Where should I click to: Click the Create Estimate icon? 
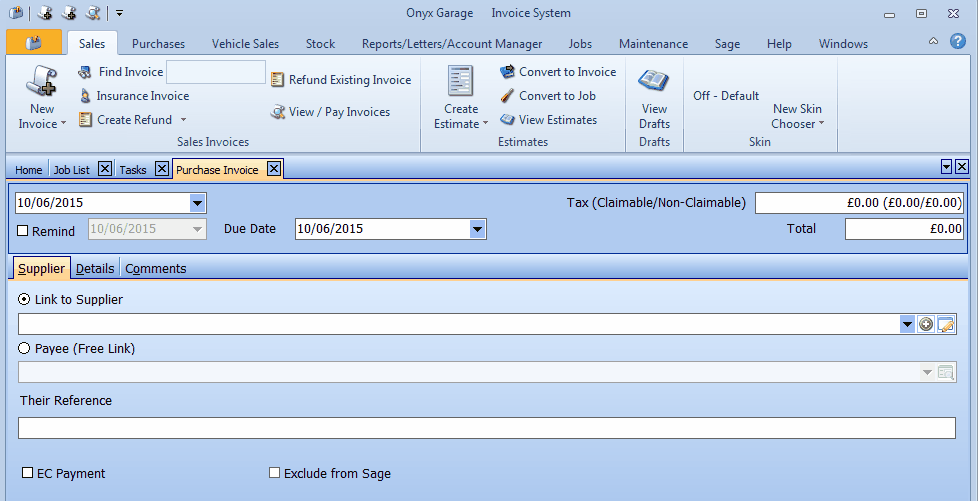click(460, 82)
